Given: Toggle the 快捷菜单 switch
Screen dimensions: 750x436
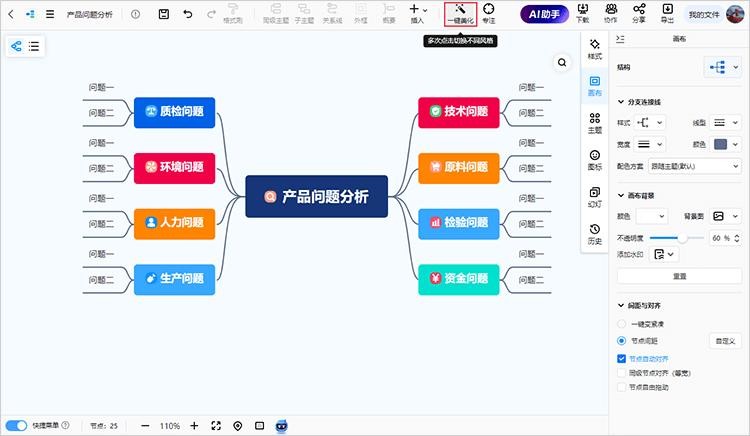Looking at the screenshot, I should point(17,425).
